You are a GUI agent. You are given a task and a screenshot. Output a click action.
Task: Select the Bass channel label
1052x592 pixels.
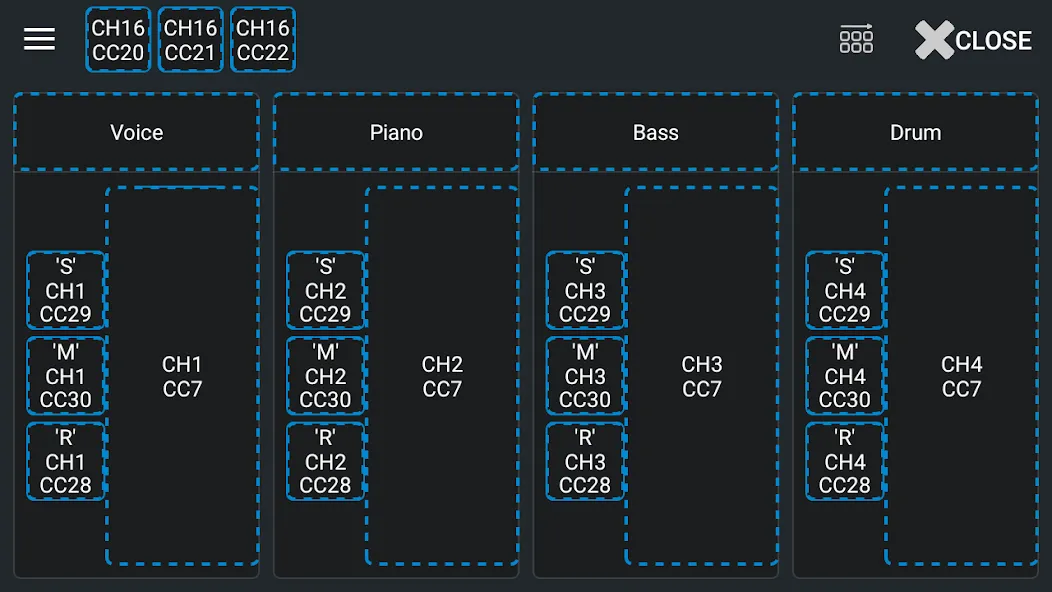[x=656, y=132]
